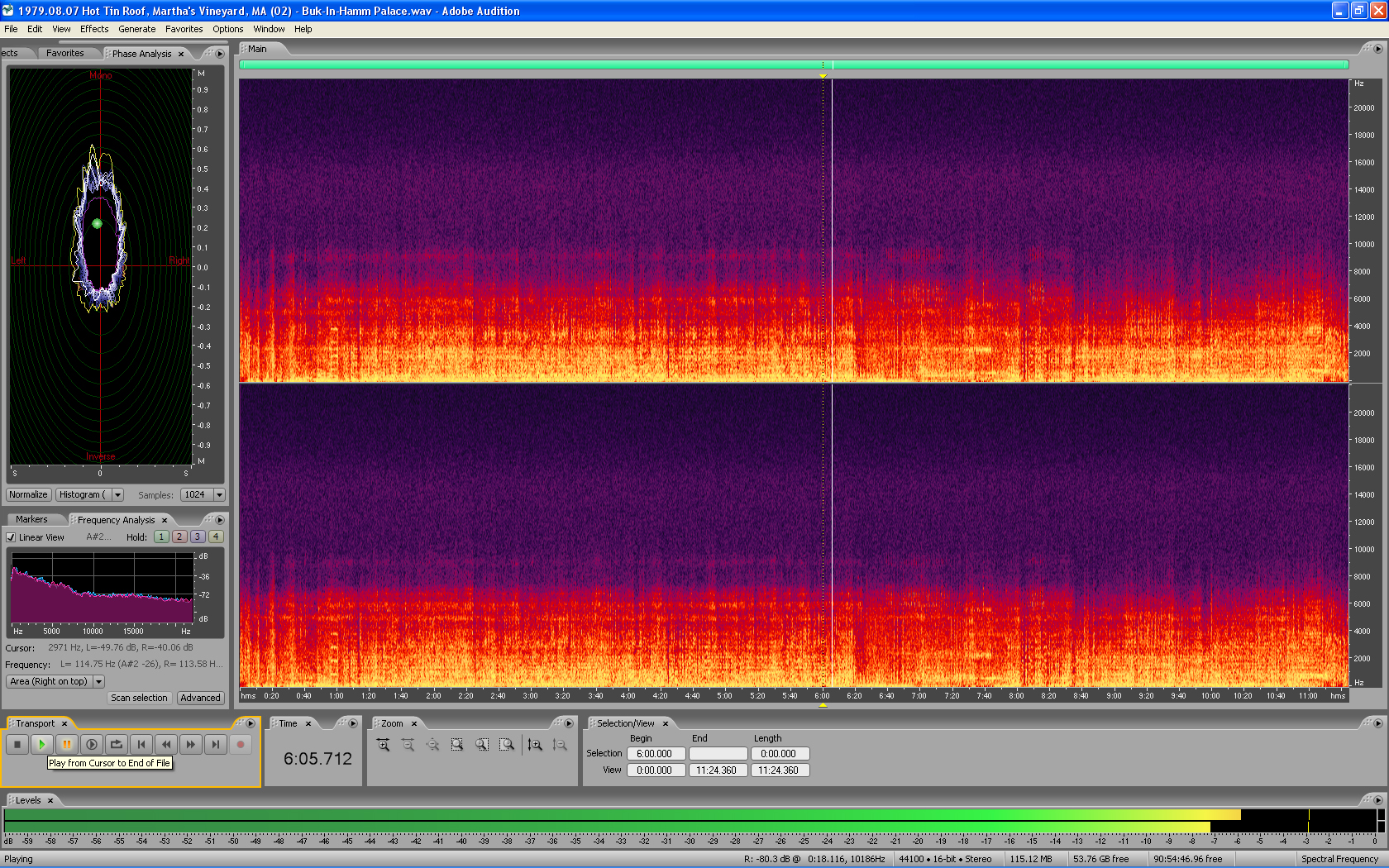Click the Normalize button
The width and height of the screenshot is (1389, 868).
pyautogui.click(x=28, y=494)
